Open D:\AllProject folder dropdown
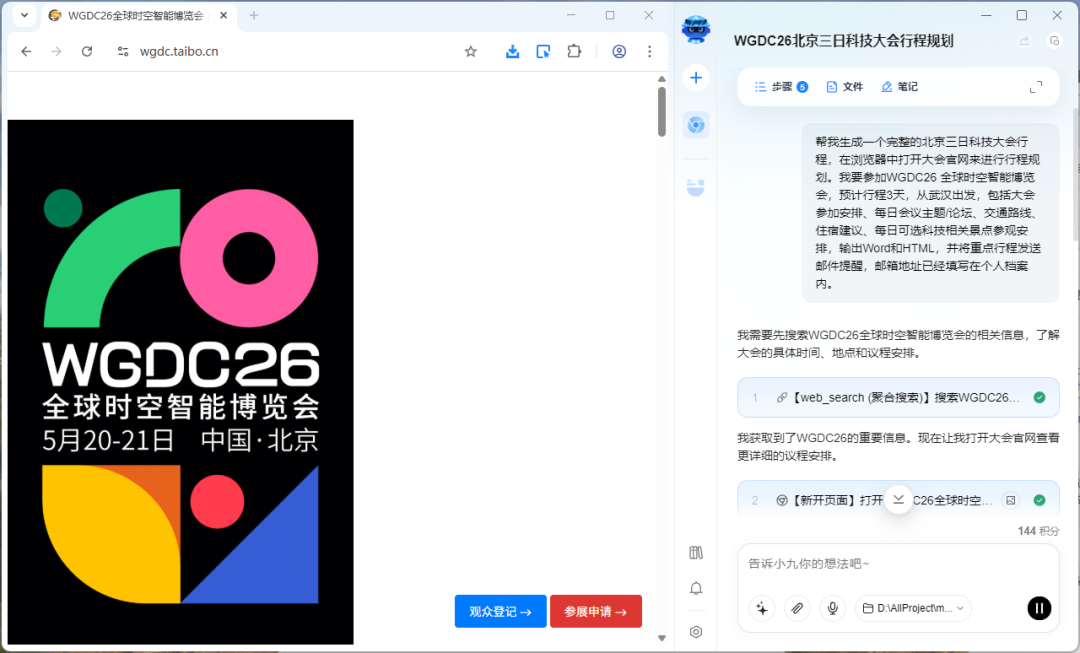The height and width of the screenshot is (653, 1080). [x=913, y=608]
